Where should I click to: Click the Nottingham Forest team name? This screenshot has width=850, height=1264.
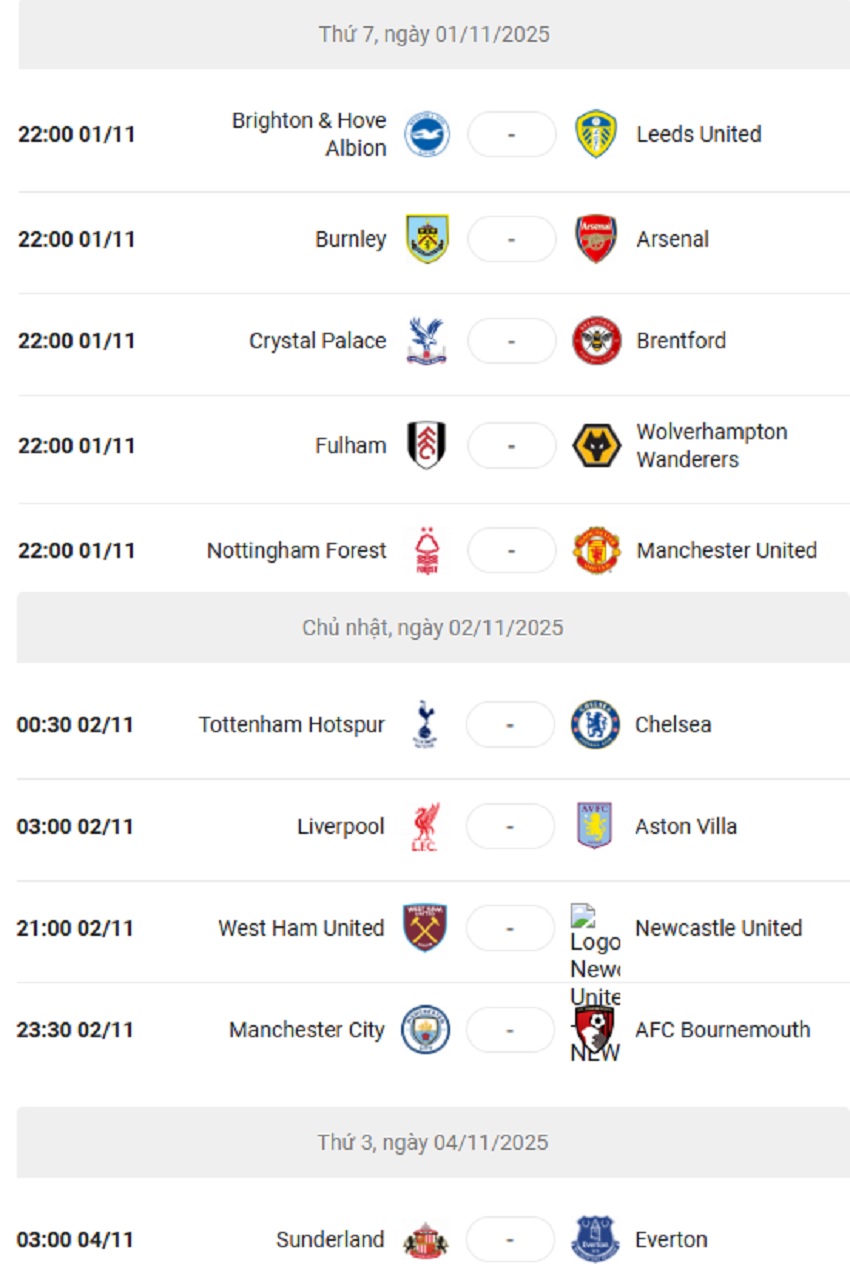pyautogui.click(x=296, y=551)
